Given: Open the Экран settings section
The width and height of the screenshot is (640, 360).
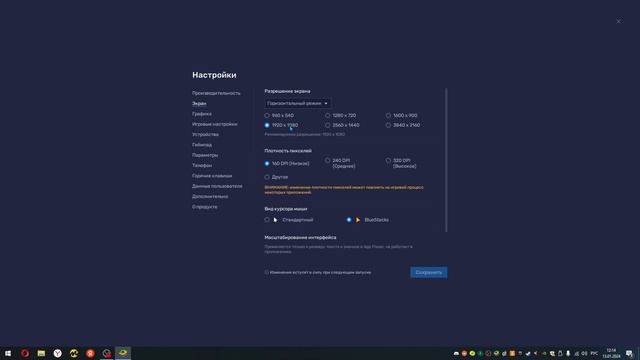Looking at the screenshot, I should [x=199, y=104].
